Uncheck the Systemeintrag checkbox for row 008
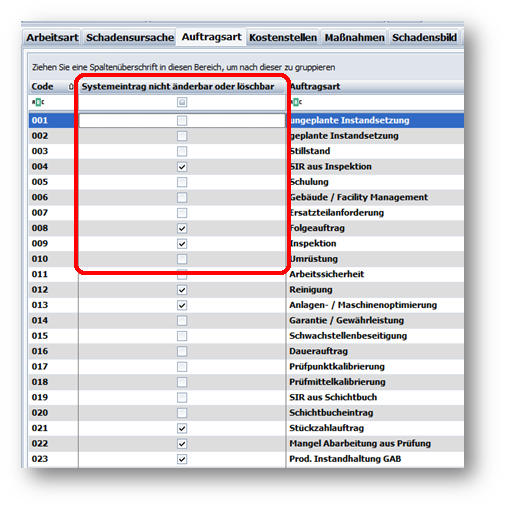This screenshot has width=506, height=510. 182,228
